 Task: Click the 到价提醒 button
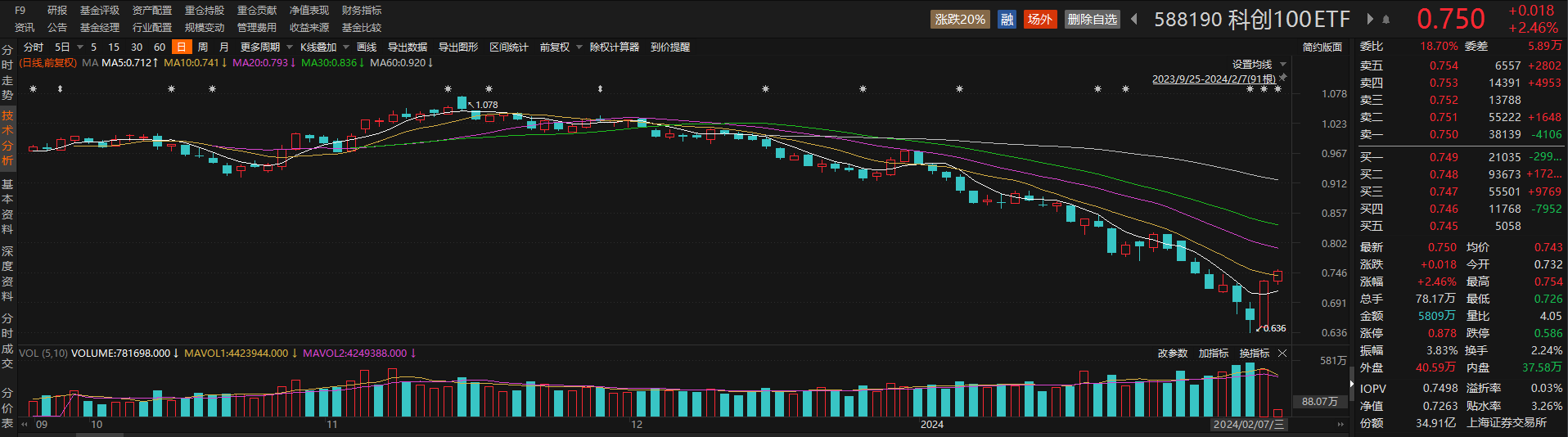[x=670, y=47]
